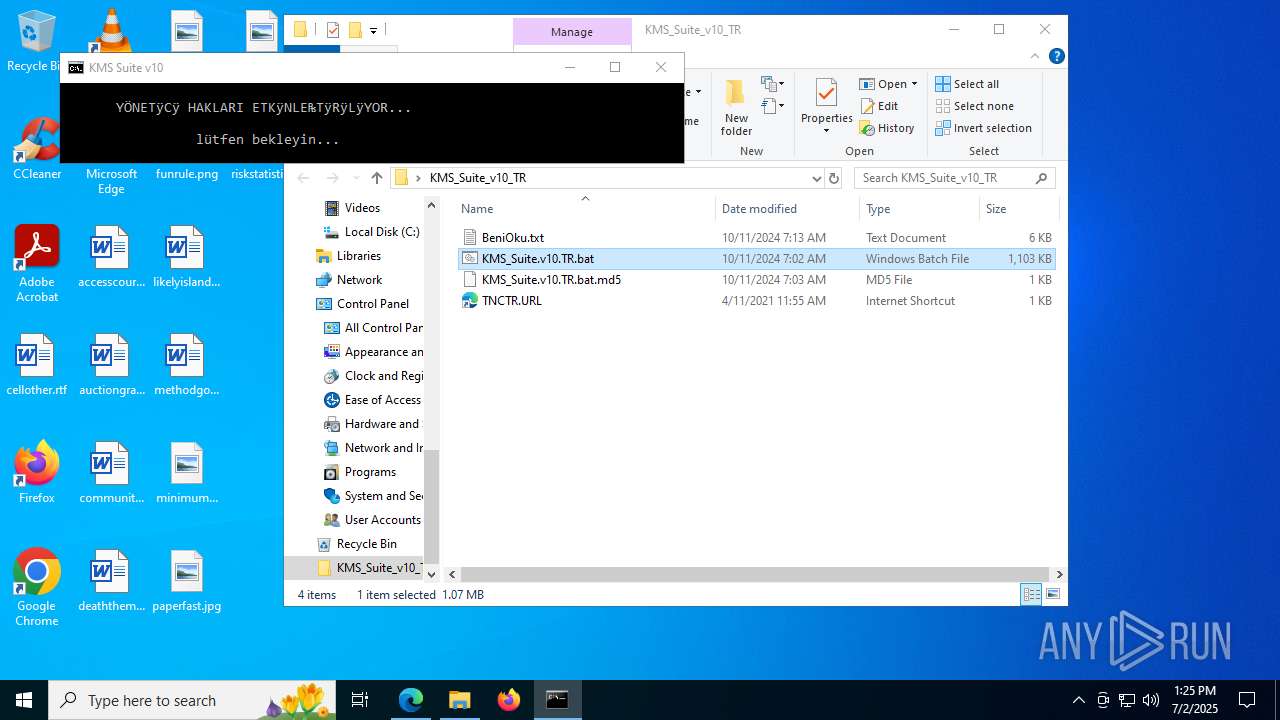
Task: Switch to the command prompt taskbar icon
Action: [557, 700]
